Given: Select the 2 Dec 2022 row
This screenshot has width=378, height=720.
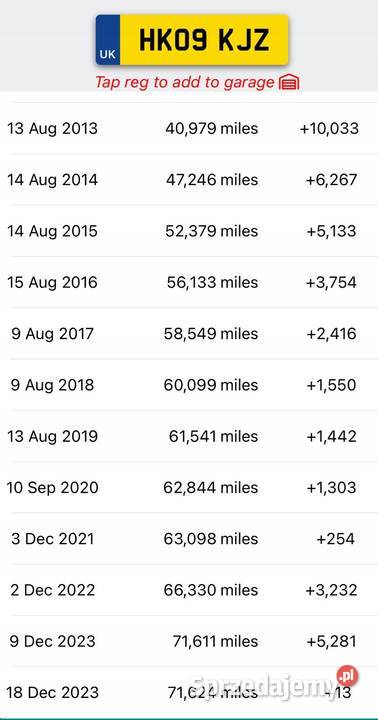Looking at the screenshot, I should [189, 590].
